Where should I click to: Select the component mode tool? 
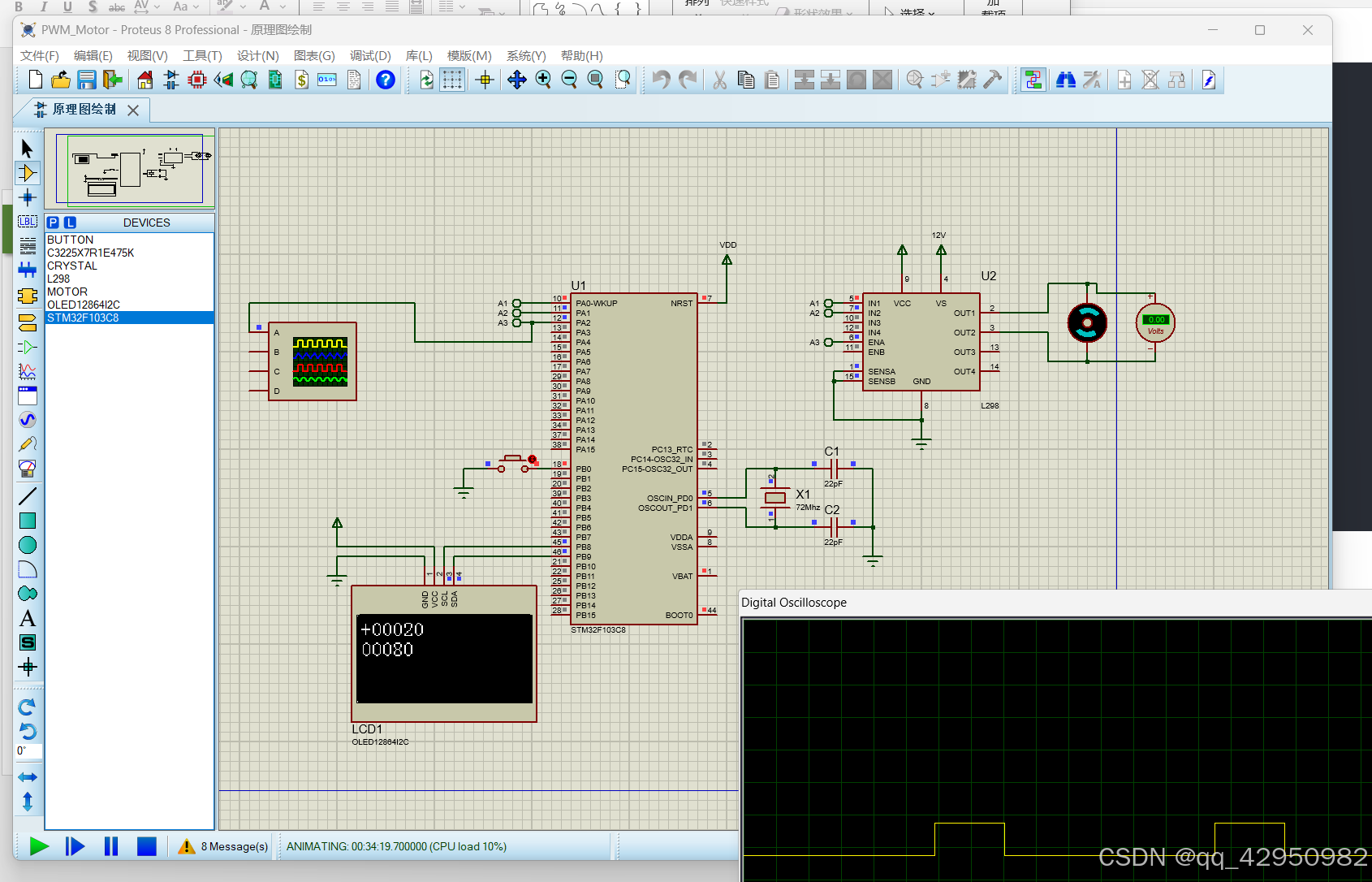[28, 172]
